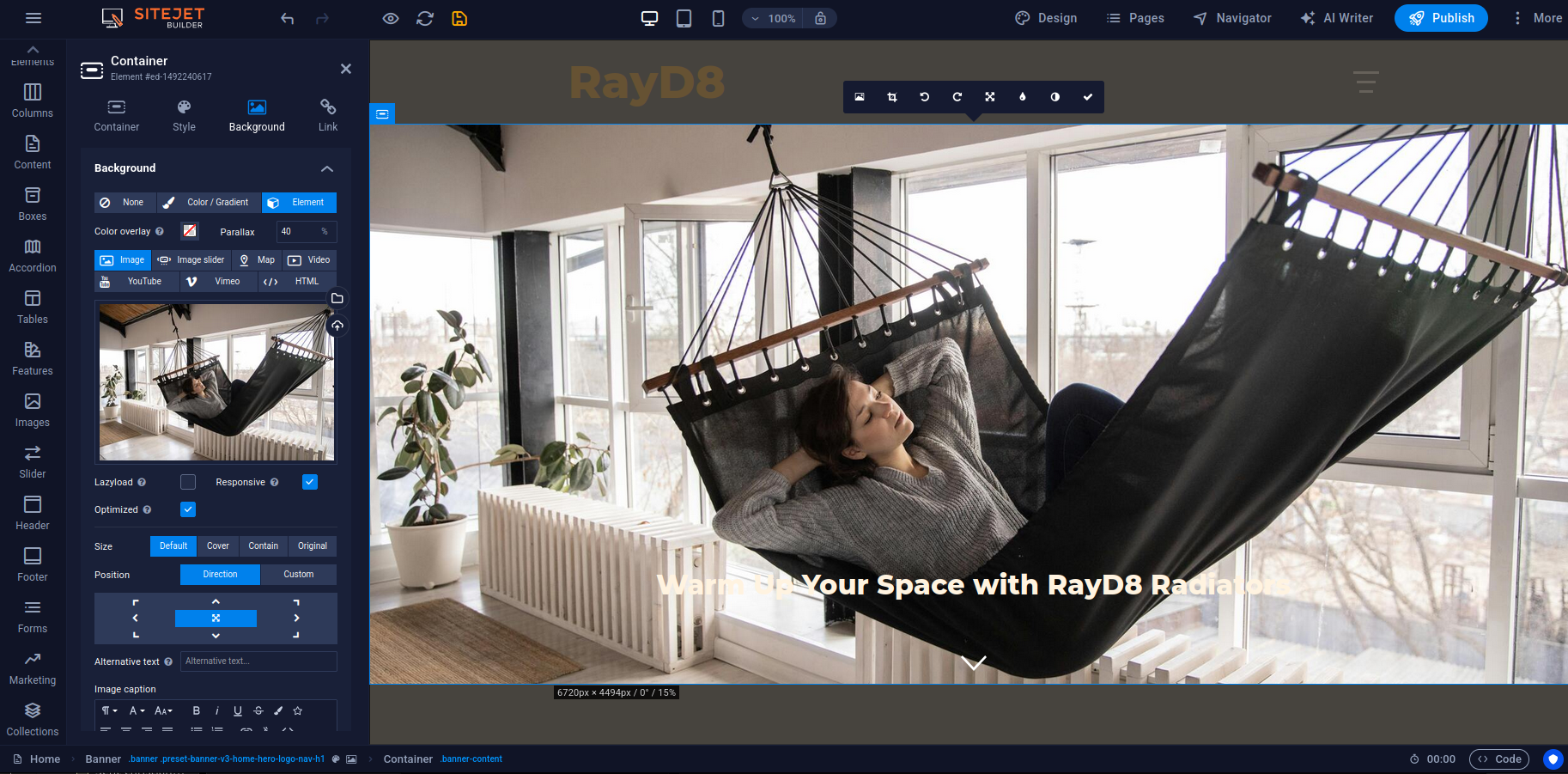Screen dimensions: 1568x774
Task: Enable the Lazyload checkbox
Action: 188,483
